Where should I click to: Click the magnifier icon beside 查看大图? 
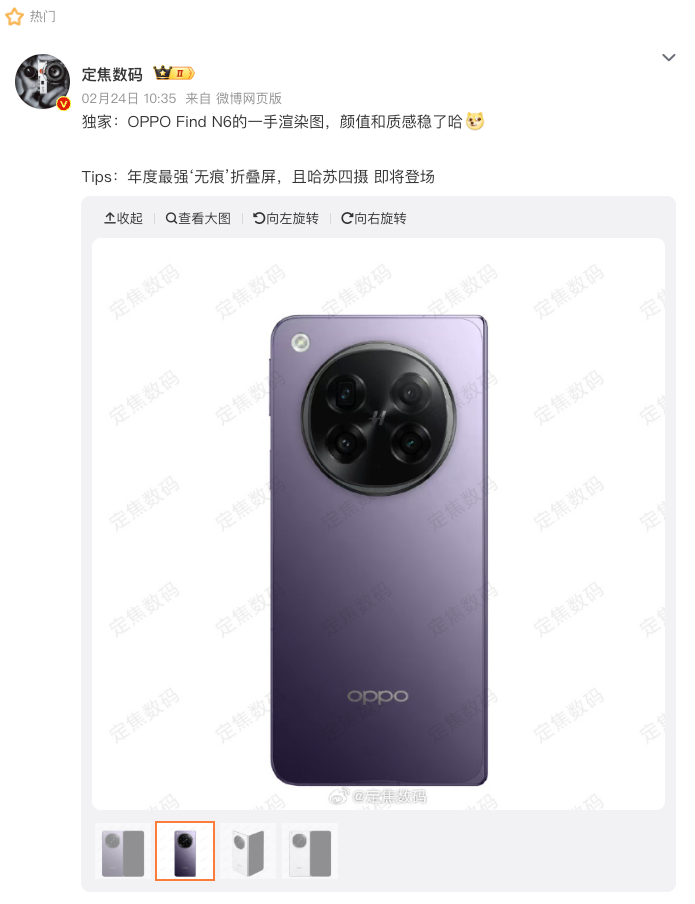(x=171, y=218)
